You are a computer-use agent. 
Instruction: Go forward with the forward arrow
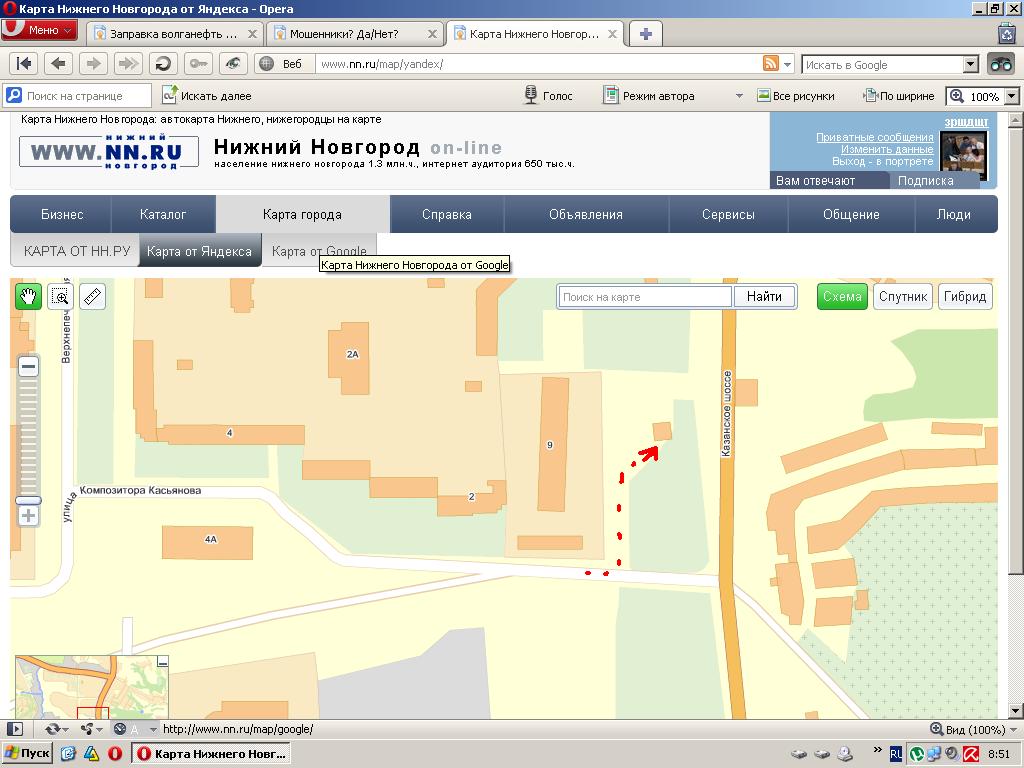93,63
